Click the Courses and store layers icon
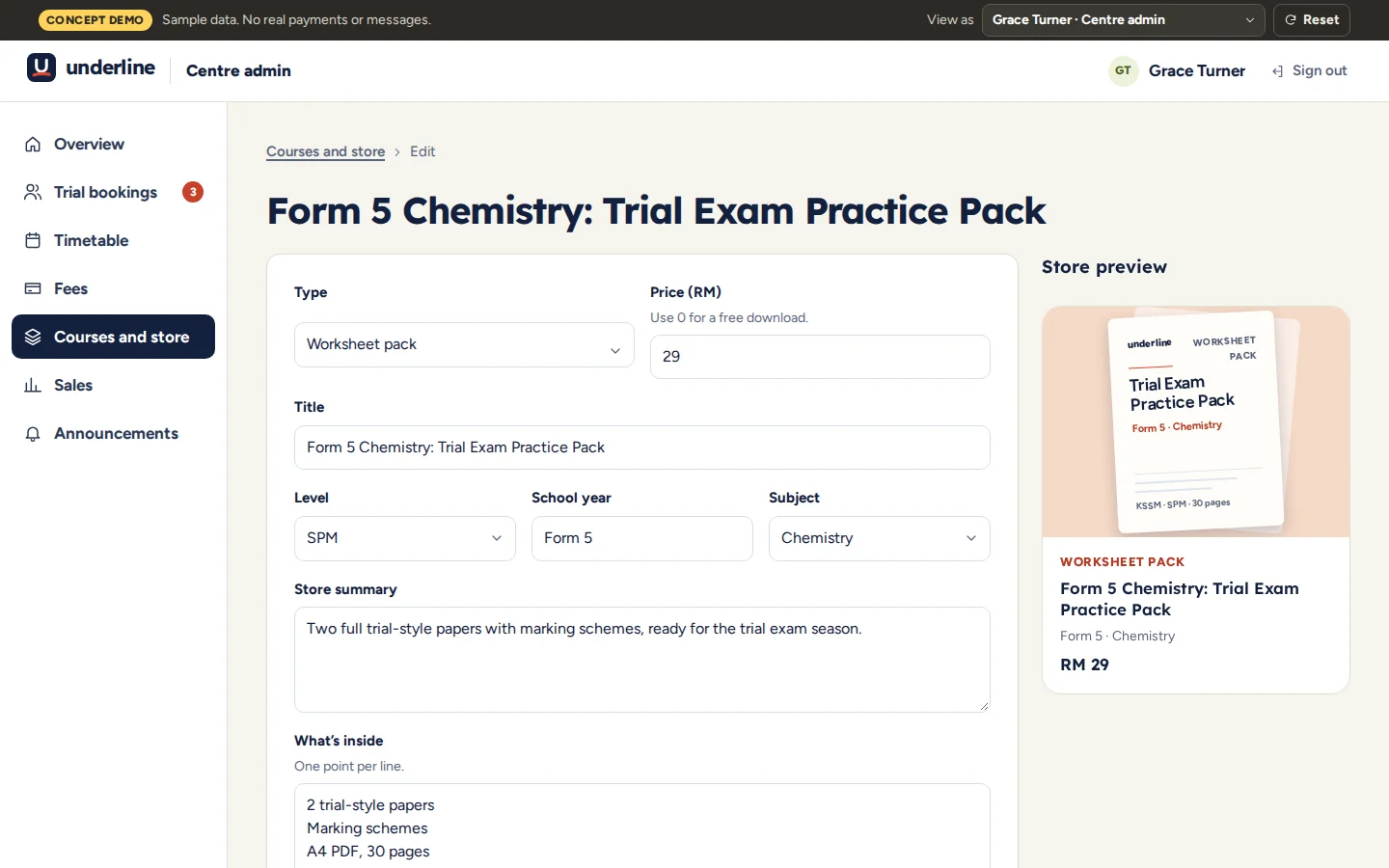 pyautogui.click(x=33, y=337)
